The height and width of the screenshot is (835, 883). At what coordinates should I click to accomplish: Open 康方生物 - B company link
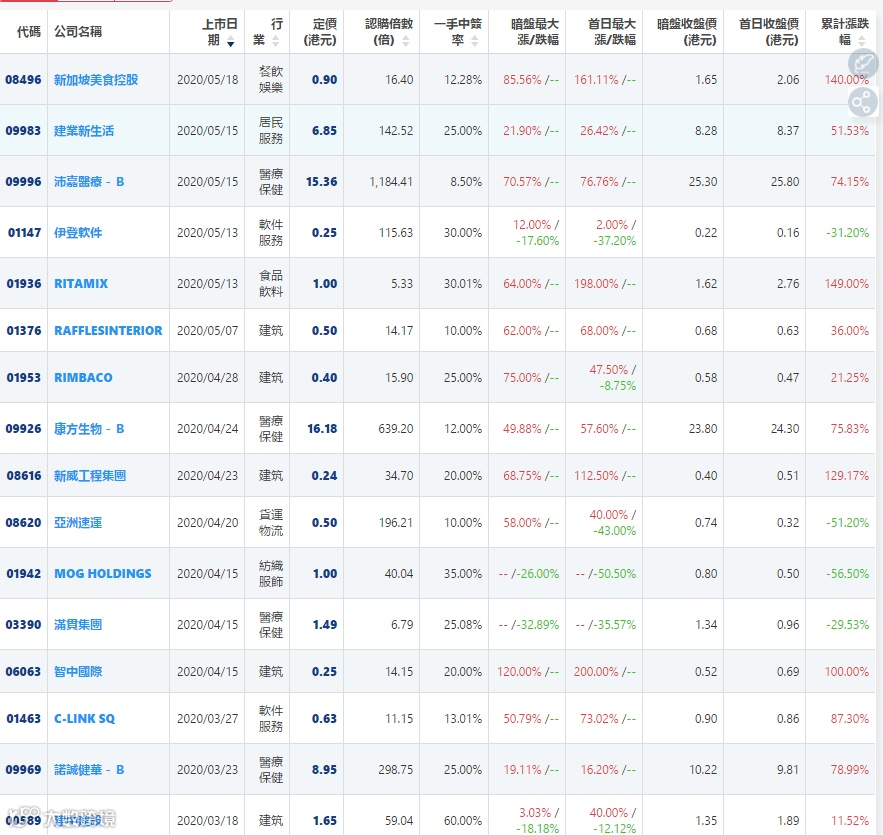pyautogui.click(x=89, y=429)
